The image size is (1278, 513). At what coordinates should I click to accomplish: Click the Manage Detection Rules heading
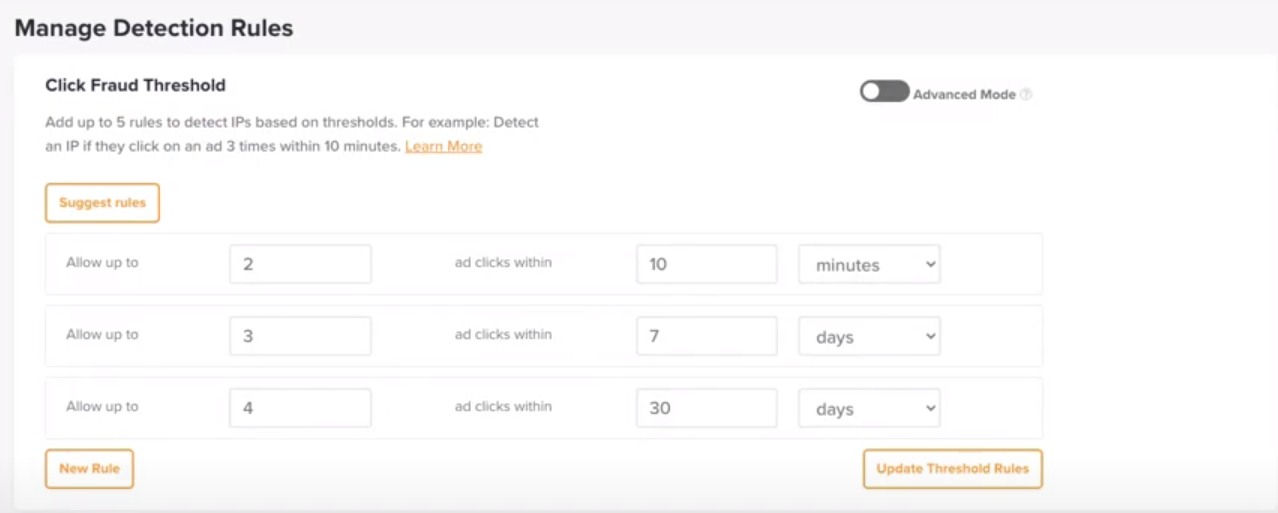[x=154, y=28]
